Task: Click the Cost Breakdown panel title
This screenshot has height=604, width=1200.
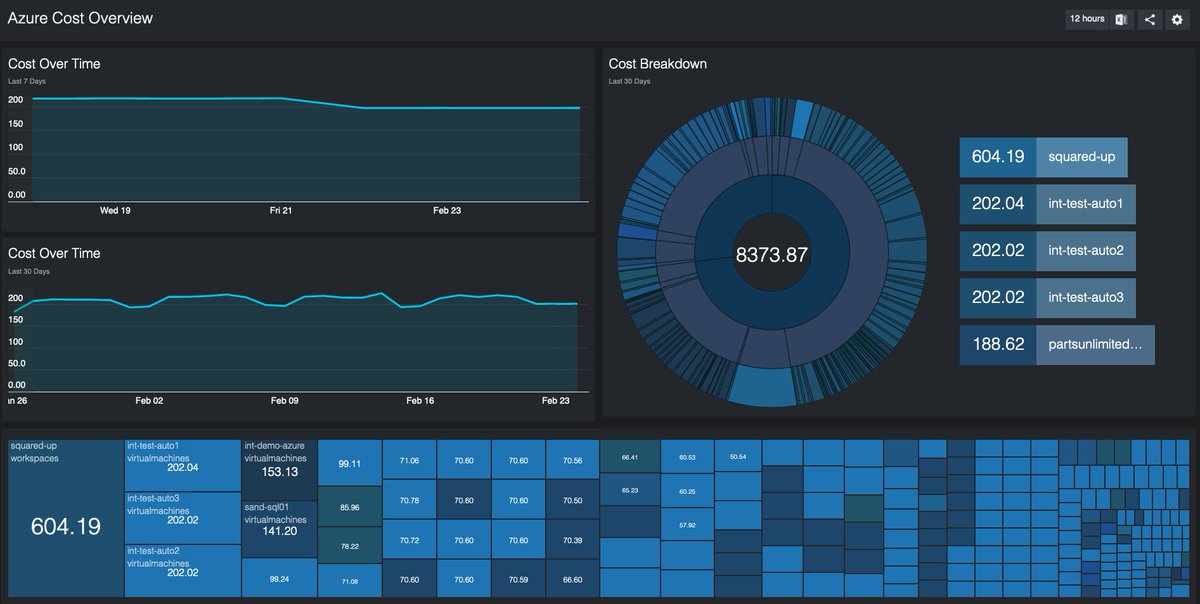Action: click(658, 64)
